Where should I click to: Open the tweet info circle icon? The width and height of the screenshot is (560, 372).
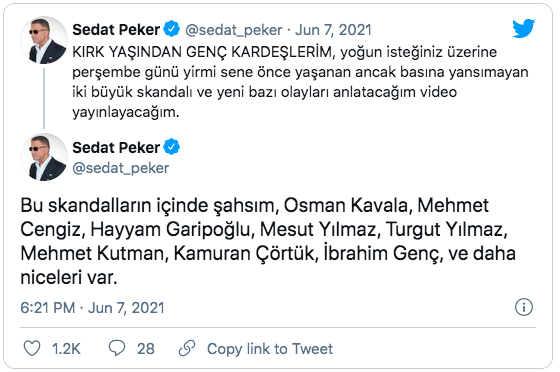coord(524,307)
